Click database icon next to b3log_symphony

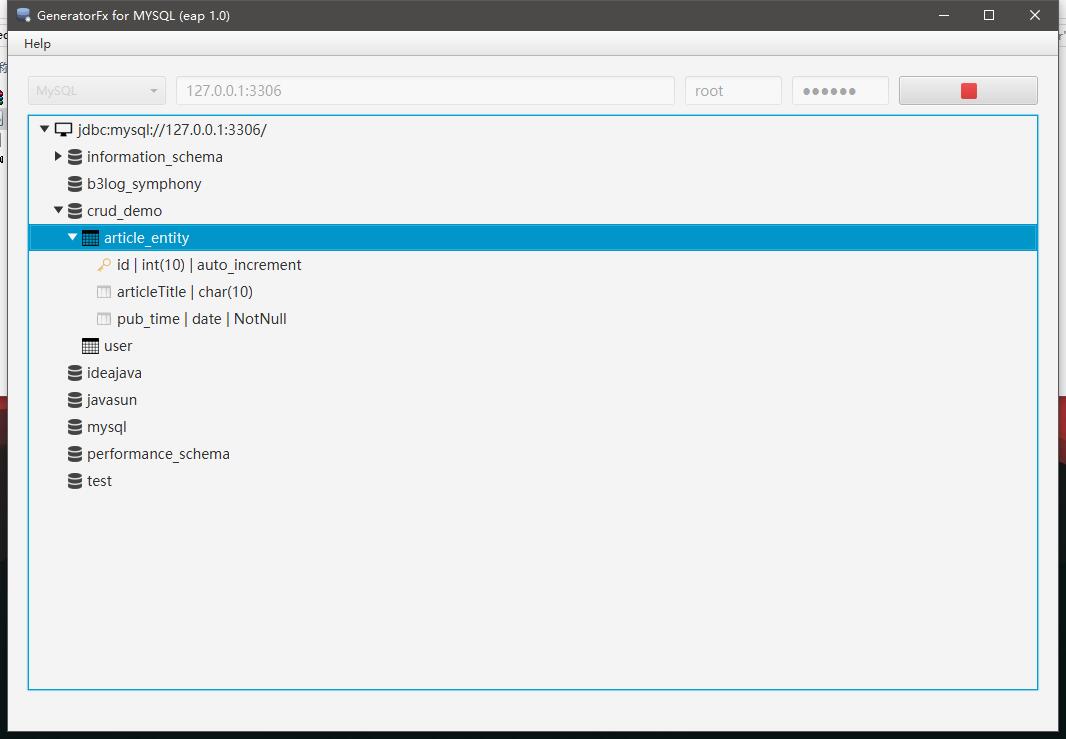coord(75,184)
